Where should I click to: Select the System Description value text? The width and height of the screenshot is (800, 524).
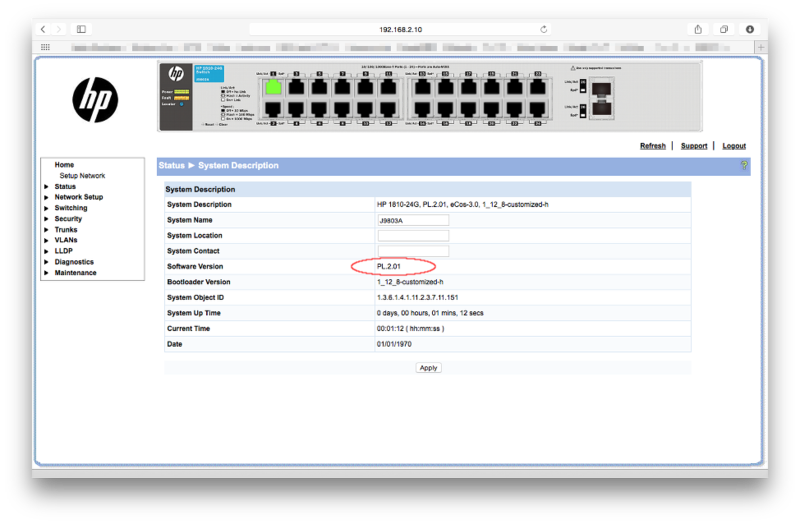coord(463,205)
